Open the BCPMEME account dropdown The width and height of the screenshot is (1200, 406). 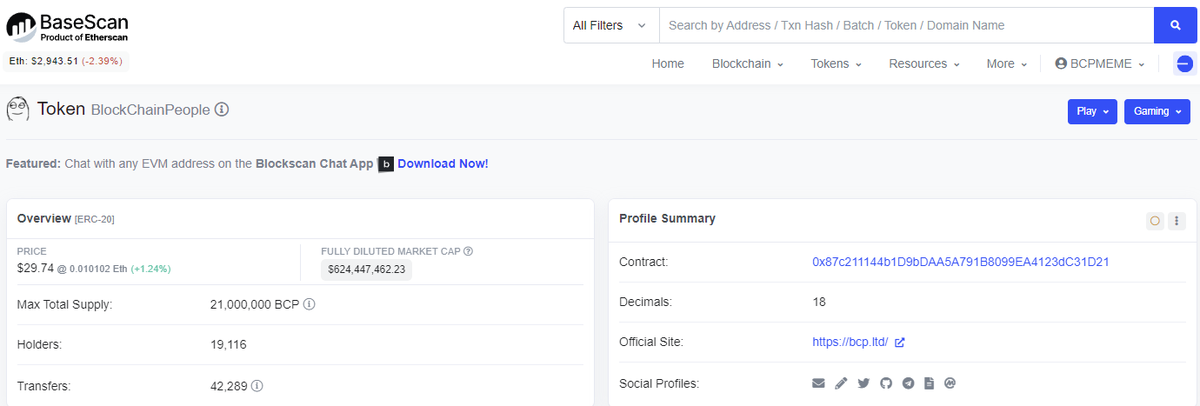pyautogui.click(x=1099, y=64)
